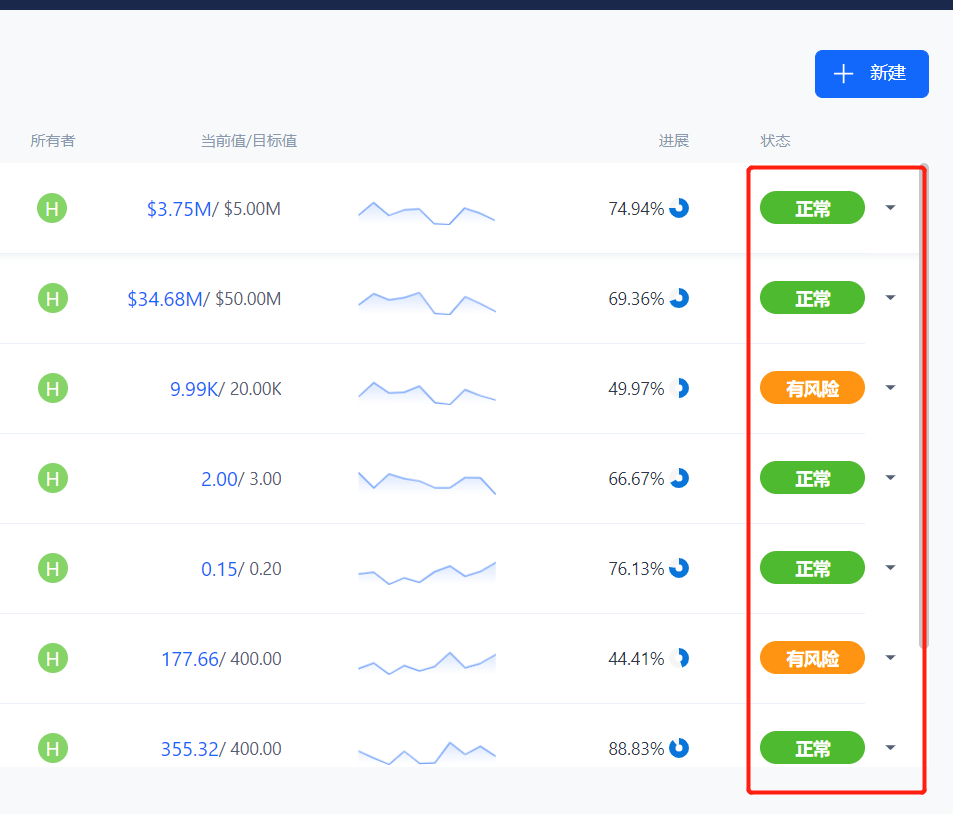Open status dropdown arrow in 69.36% row
The image size is (953, 814).
(x=890, y=298)
